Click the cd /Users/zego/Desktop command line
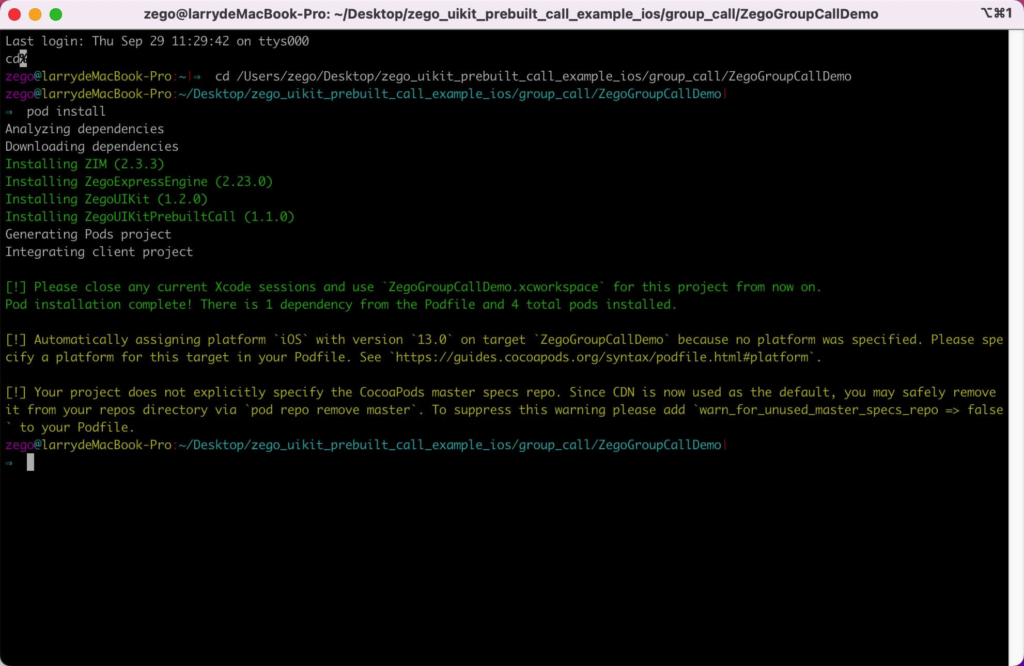1024x666 pixels. (533, 76)
